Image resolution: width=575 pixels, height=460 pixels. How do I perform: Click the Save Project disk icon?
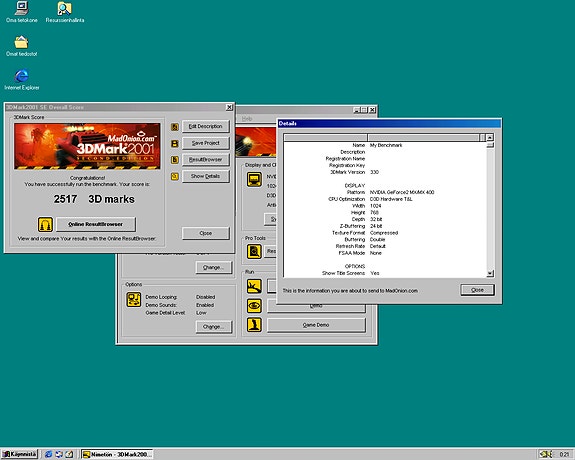pyautogui.click(x=175, y=143)
